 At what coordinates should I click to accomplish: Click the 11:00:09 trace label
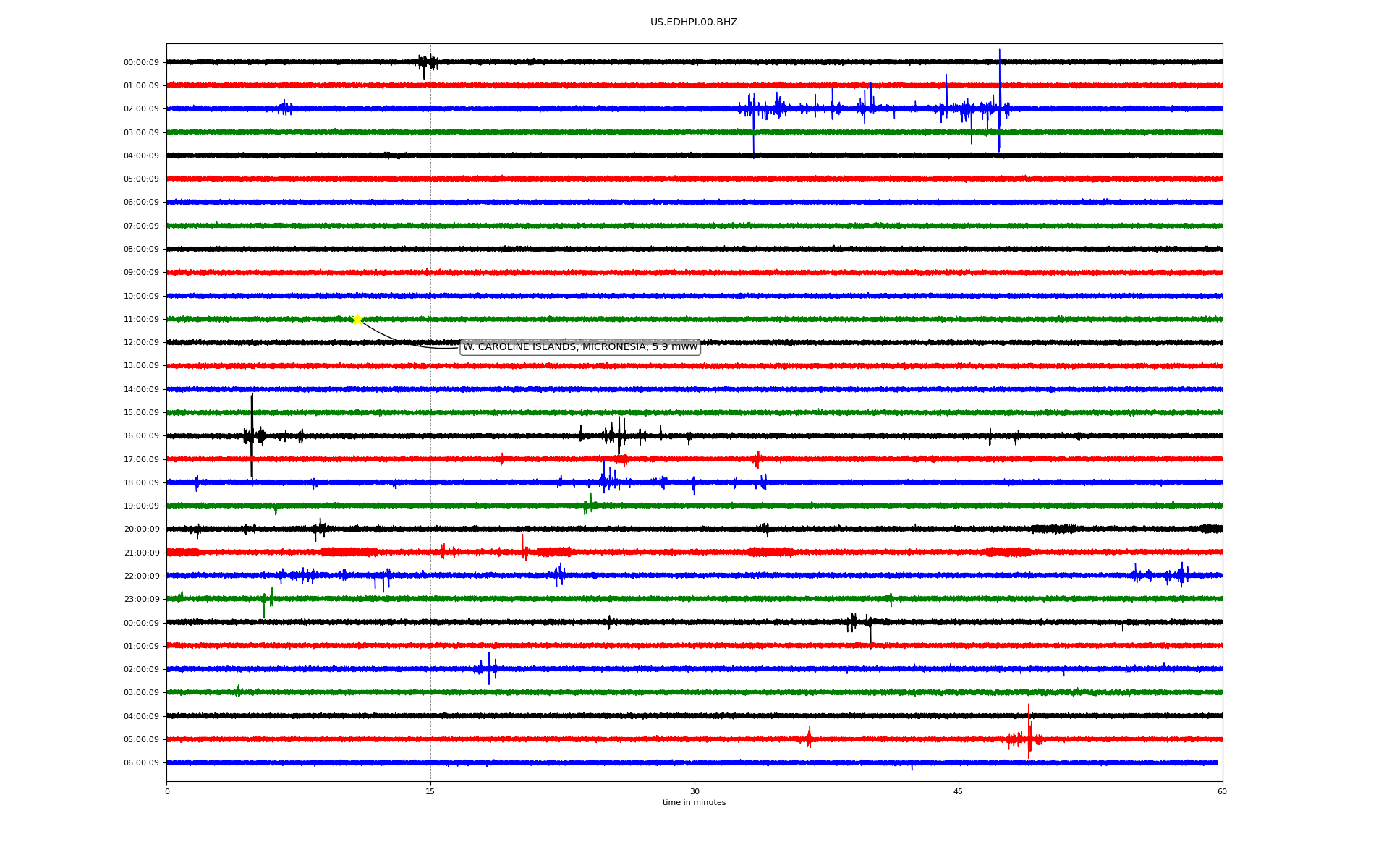pos(141,319)
